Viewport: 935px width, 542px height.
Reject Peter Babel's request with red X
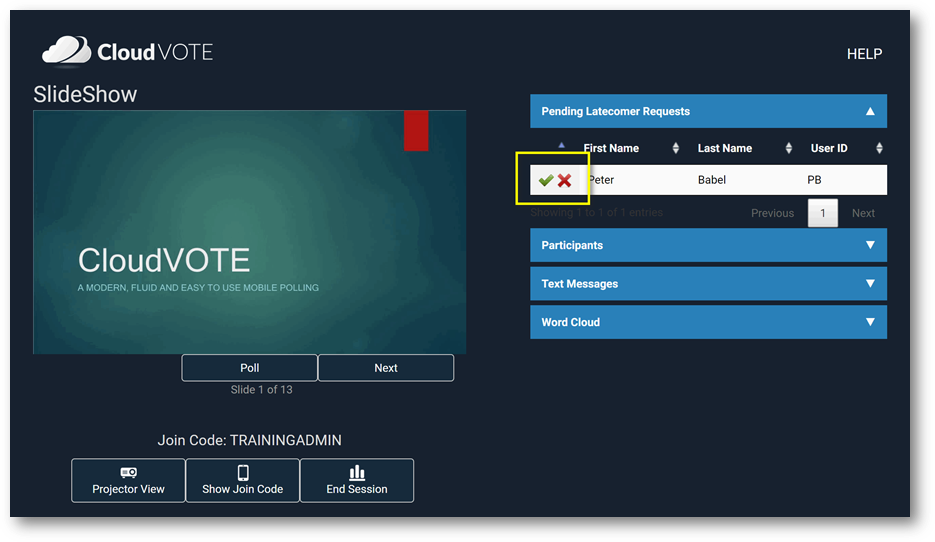tap(565, 180)
